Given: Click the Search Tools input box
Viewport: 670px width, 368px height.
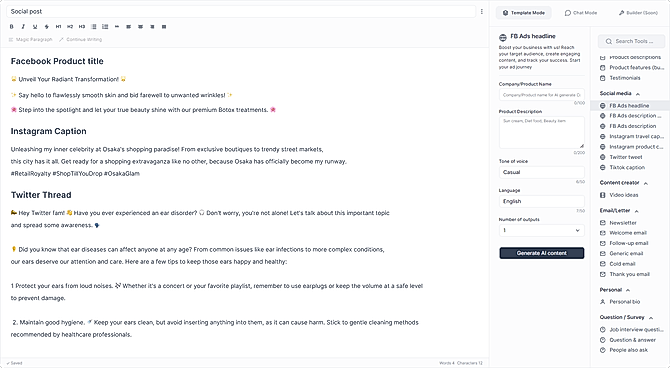Looking at the screenshot, I should click(x=631, y=41).
